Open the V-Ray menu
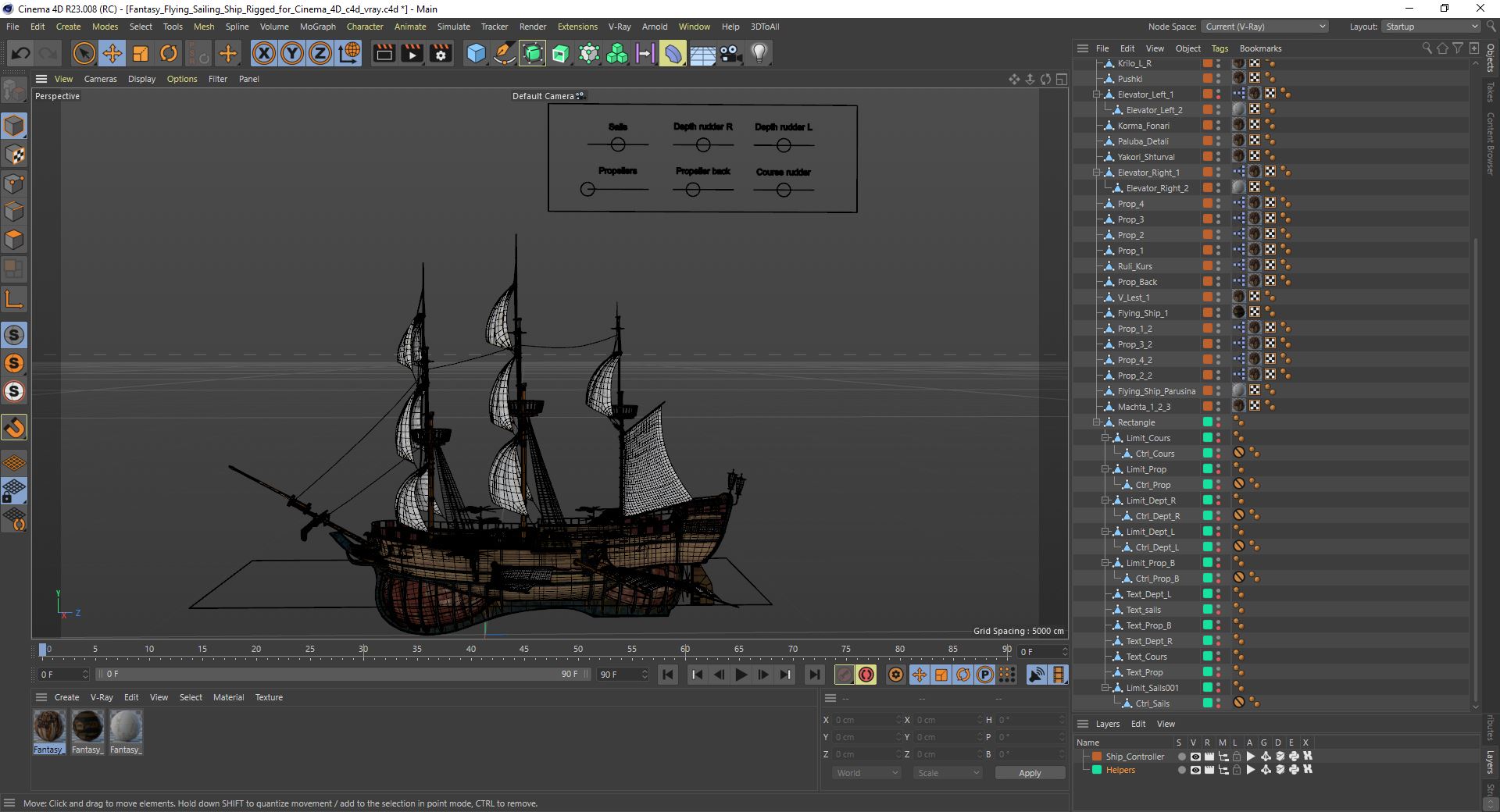This screenshot has width=1500, height=812. coord(620,27)
